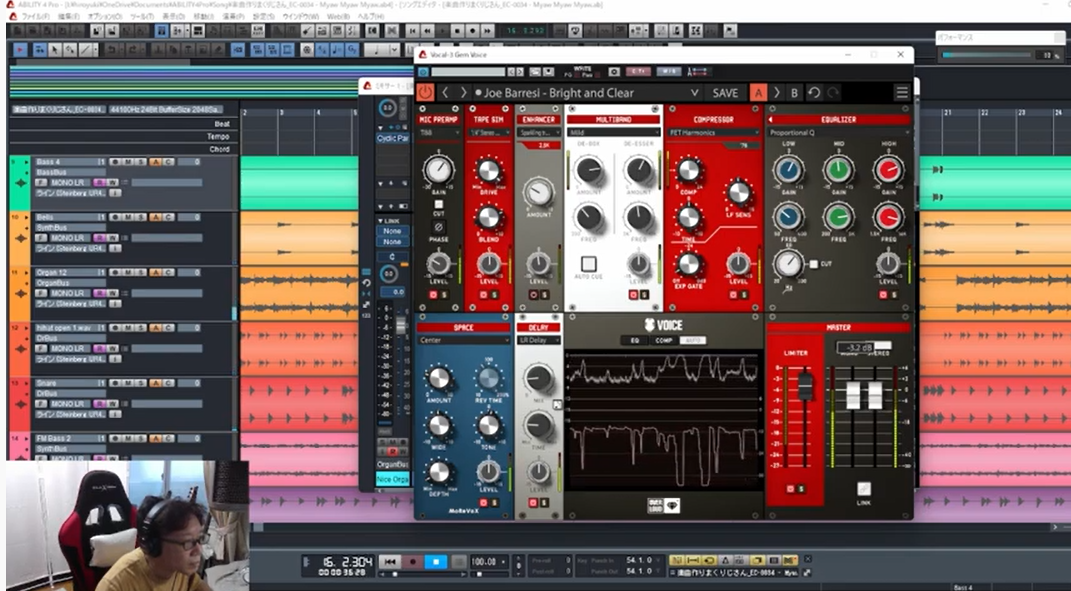Viewport: 1071px width, 591px height.
Task: Click the stop button in top transport toolbar
Action: (x=457, y=31)
